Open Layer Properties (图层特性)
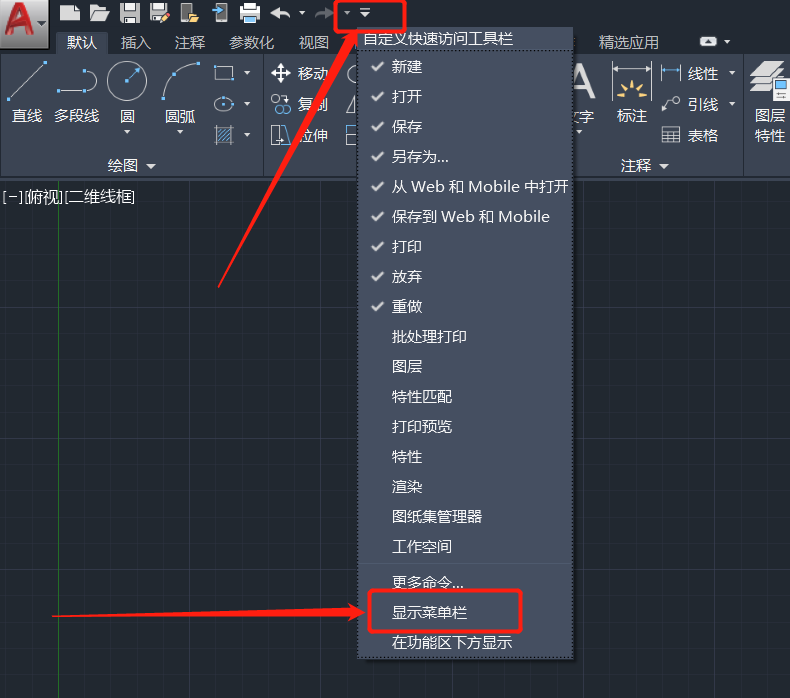The height and width of the screenshot is (698, 790). [769, 102]
